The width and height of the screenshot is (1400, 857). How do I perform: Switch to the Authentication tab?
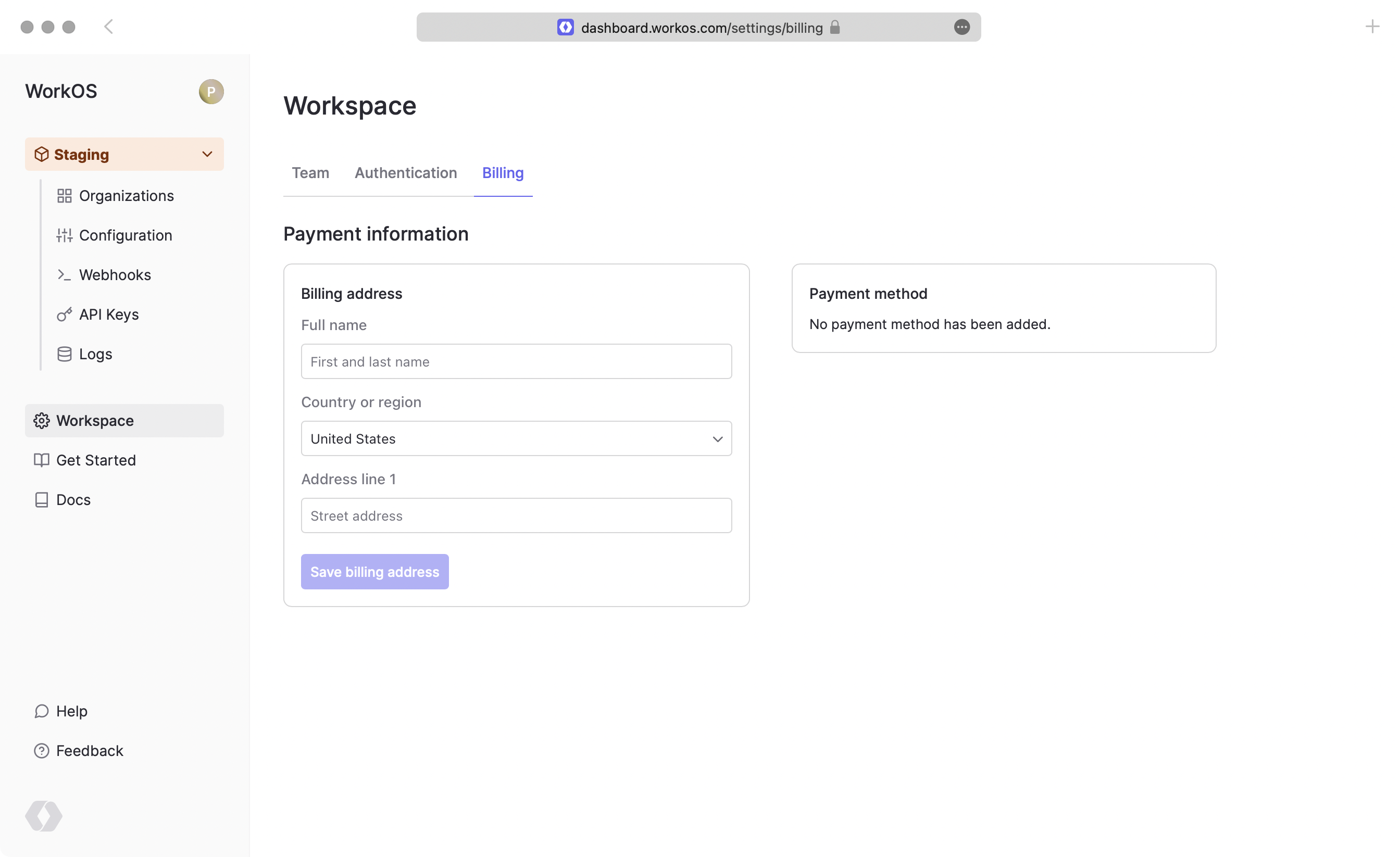click(x=406, y=173)
